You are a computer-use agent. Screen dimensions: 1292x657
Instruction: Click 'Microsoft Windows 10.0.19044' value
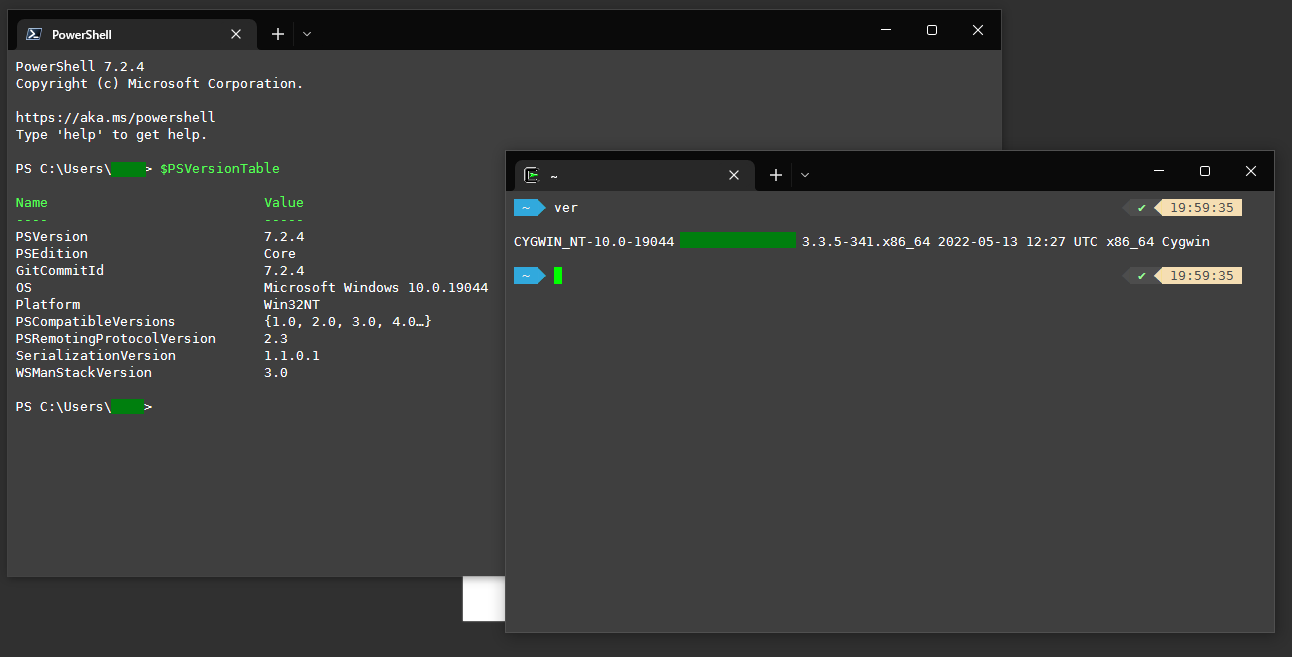point(376,287)
